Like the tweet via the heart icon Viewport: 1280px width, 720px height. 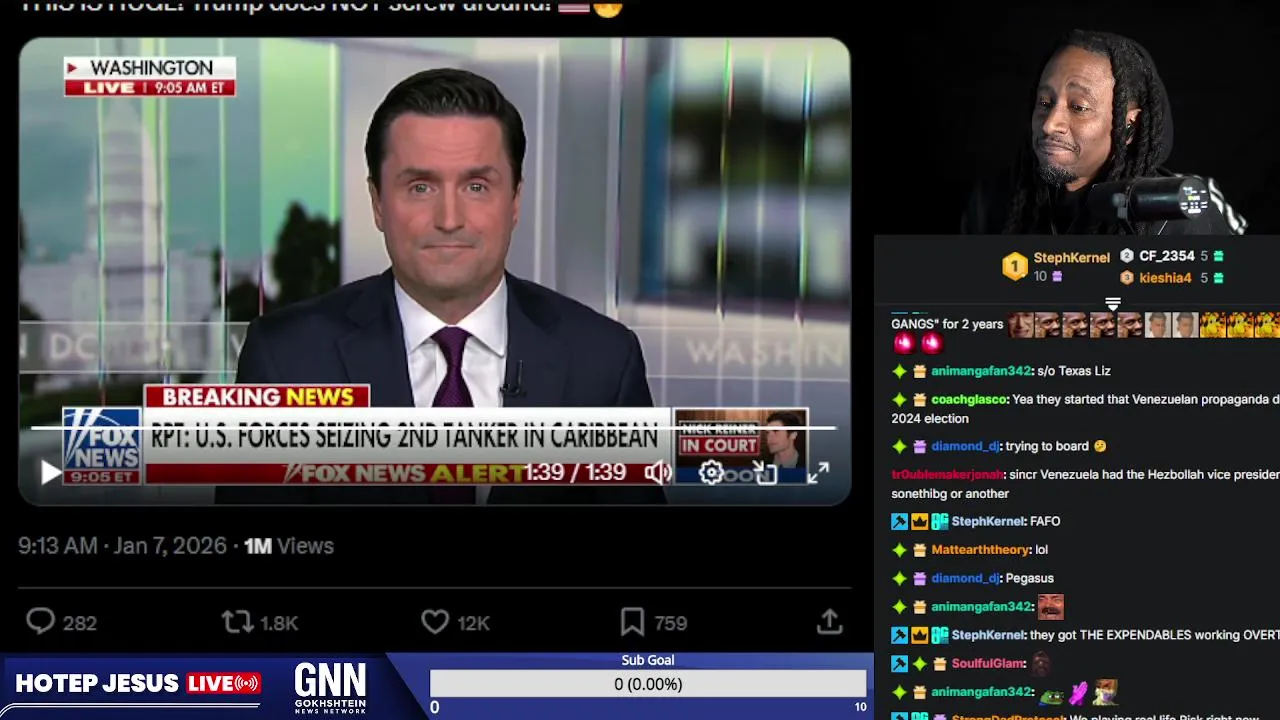tap(434, 622)
